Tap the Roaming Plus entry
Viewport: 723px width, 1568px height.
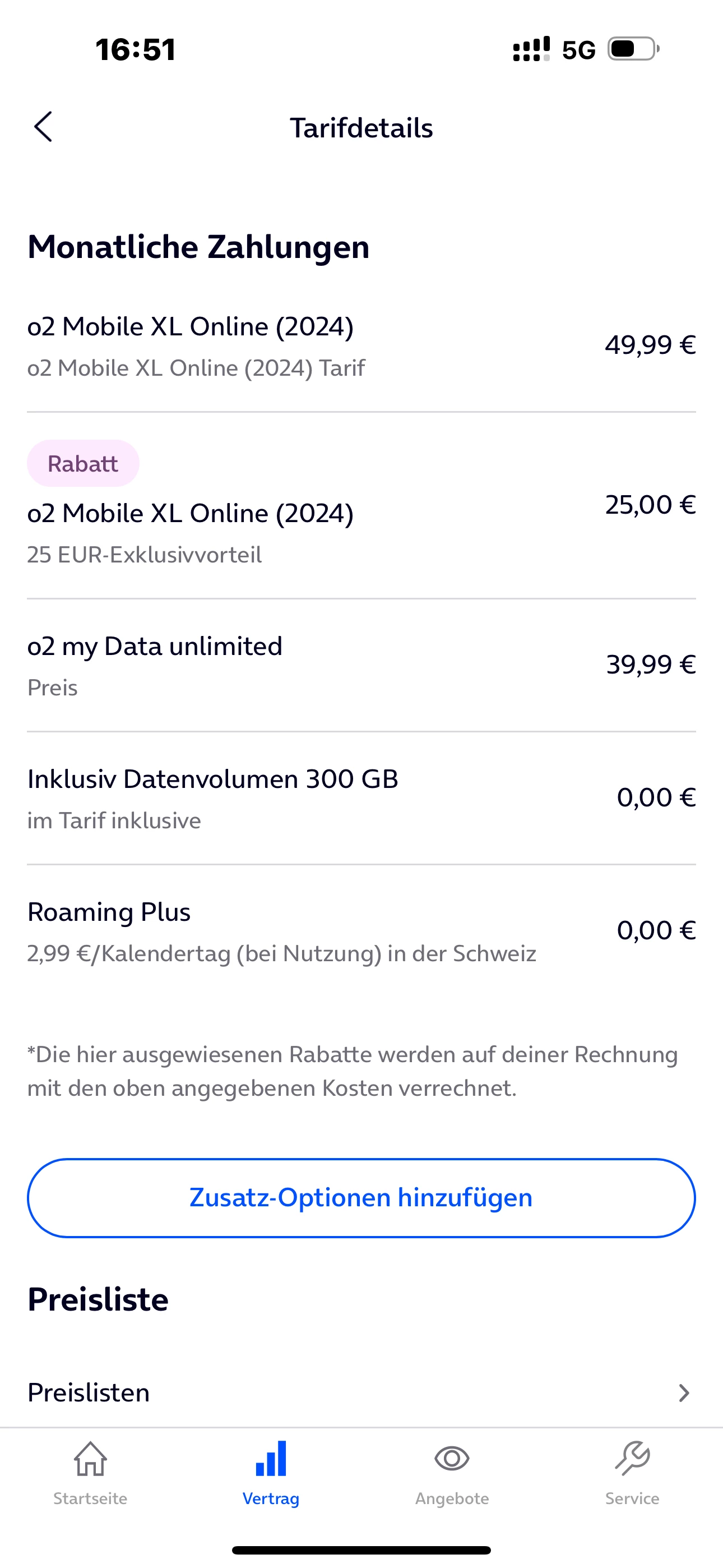pyautogui.click(x=109, y=912)
